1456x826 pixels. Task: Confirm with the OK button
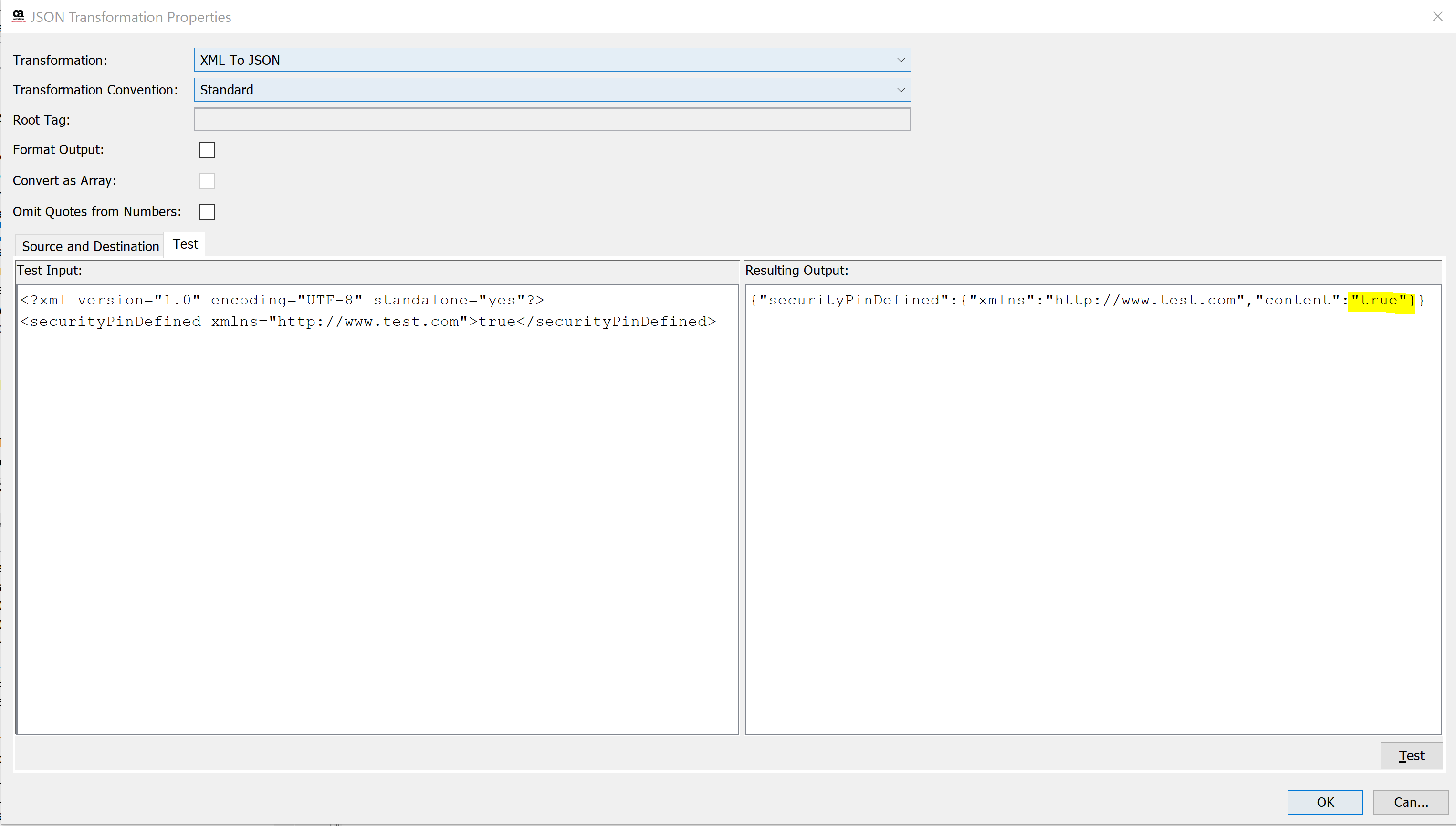(1324, 802)
